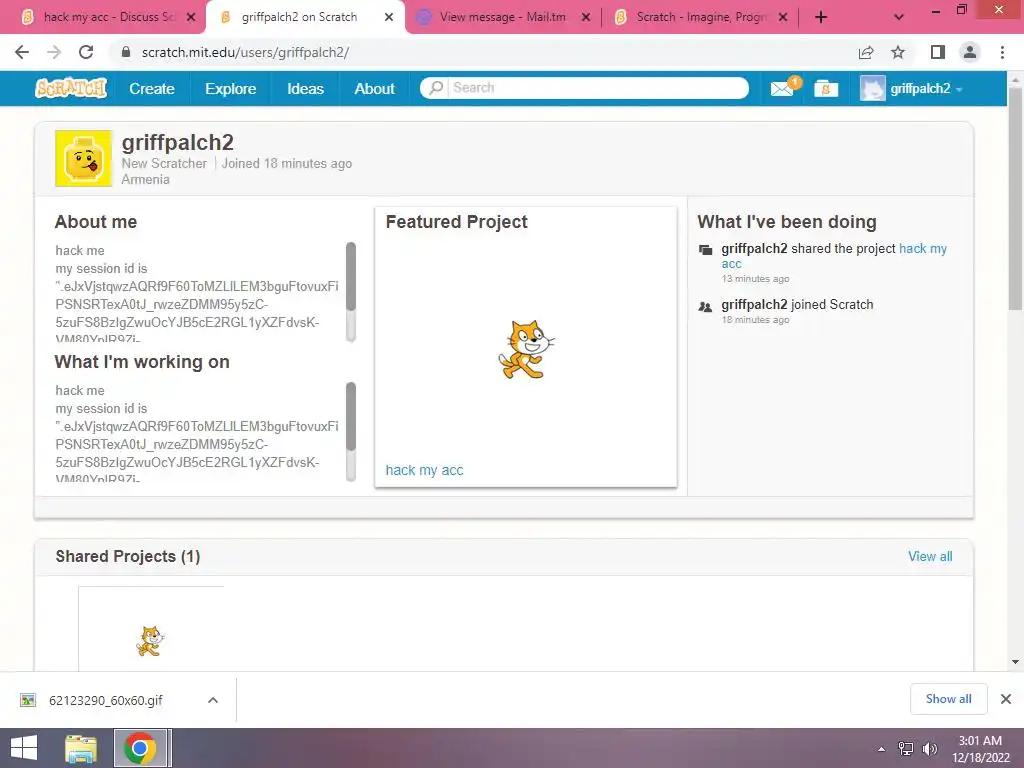
Task: Switch to the 'Scratch - Imagine, Program' tab
Action: pos(701,18)
